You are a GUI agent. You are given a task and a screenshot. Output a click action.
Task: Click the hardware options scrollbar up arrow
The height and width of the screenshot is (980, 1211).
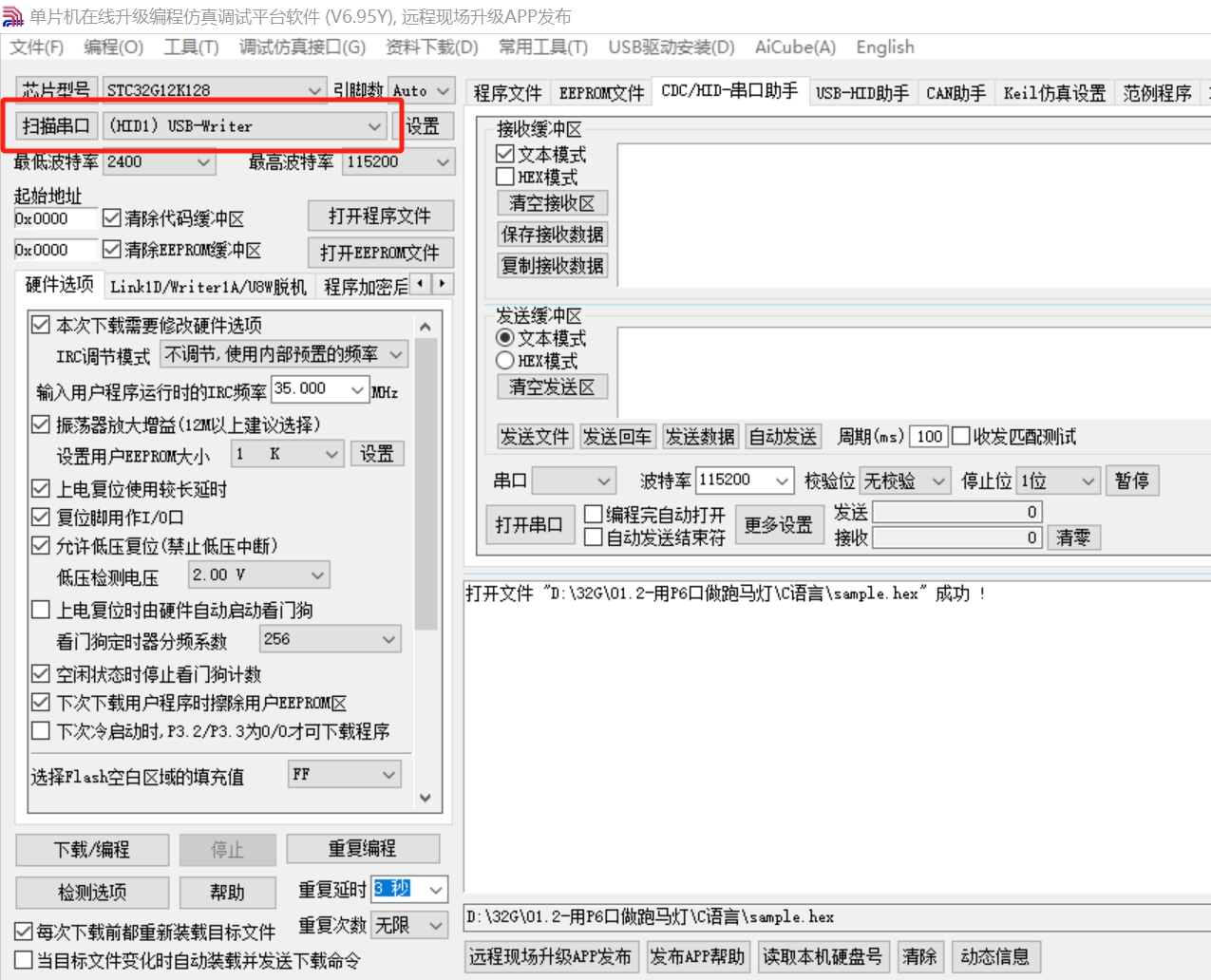point(426,326)
